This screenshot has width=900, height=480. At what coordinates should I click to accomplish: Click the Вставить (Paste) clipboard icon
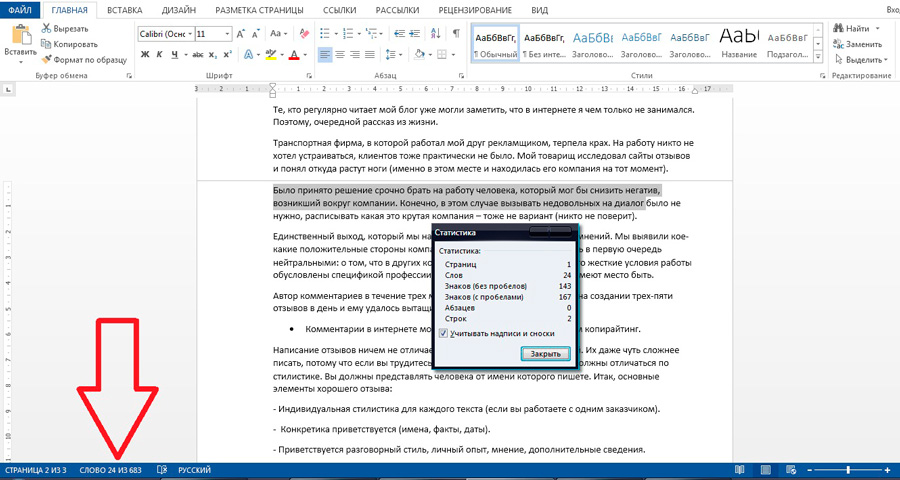(21, 34)
